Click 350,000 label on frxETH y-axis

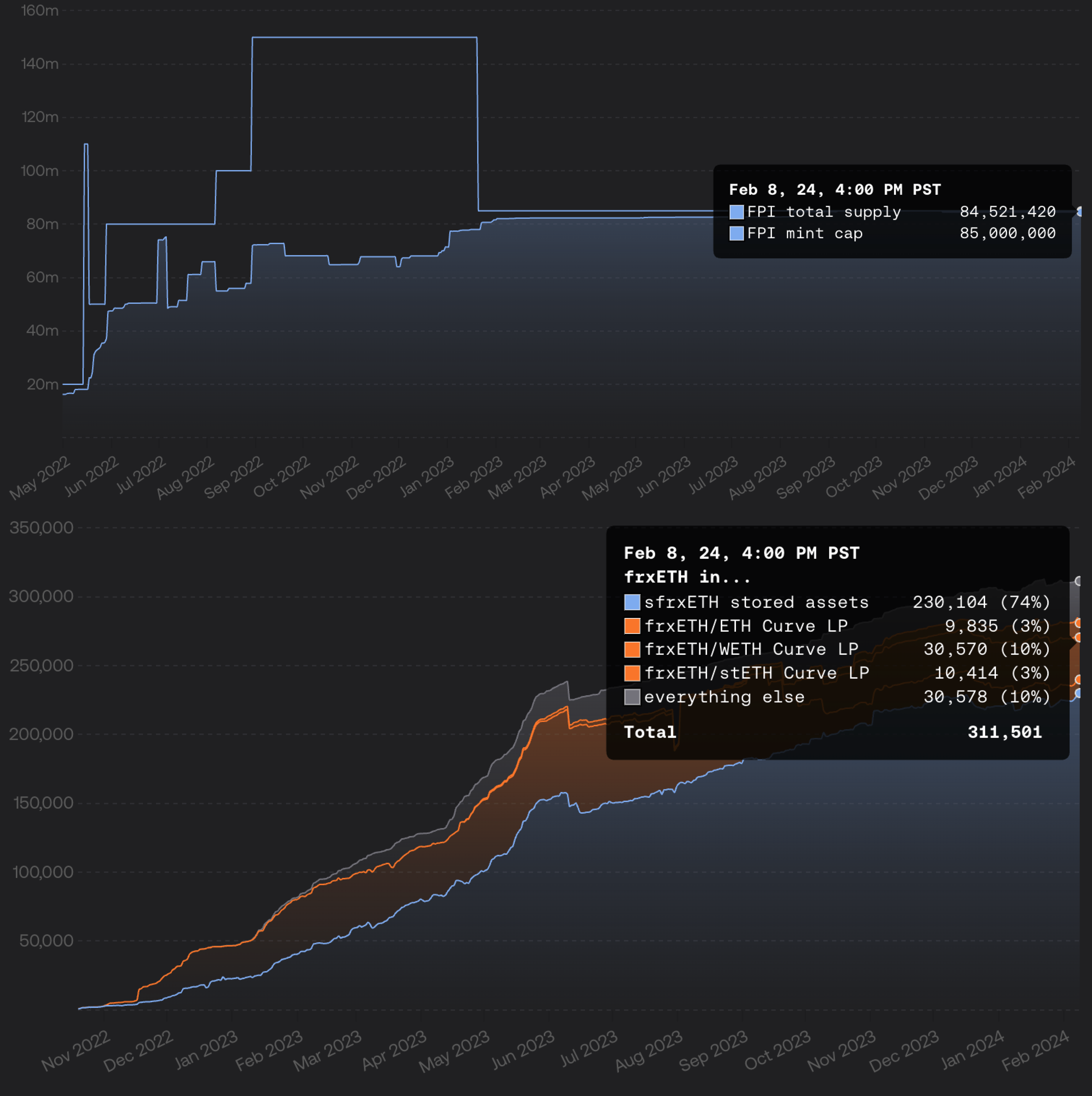click(x=41, y=528)
